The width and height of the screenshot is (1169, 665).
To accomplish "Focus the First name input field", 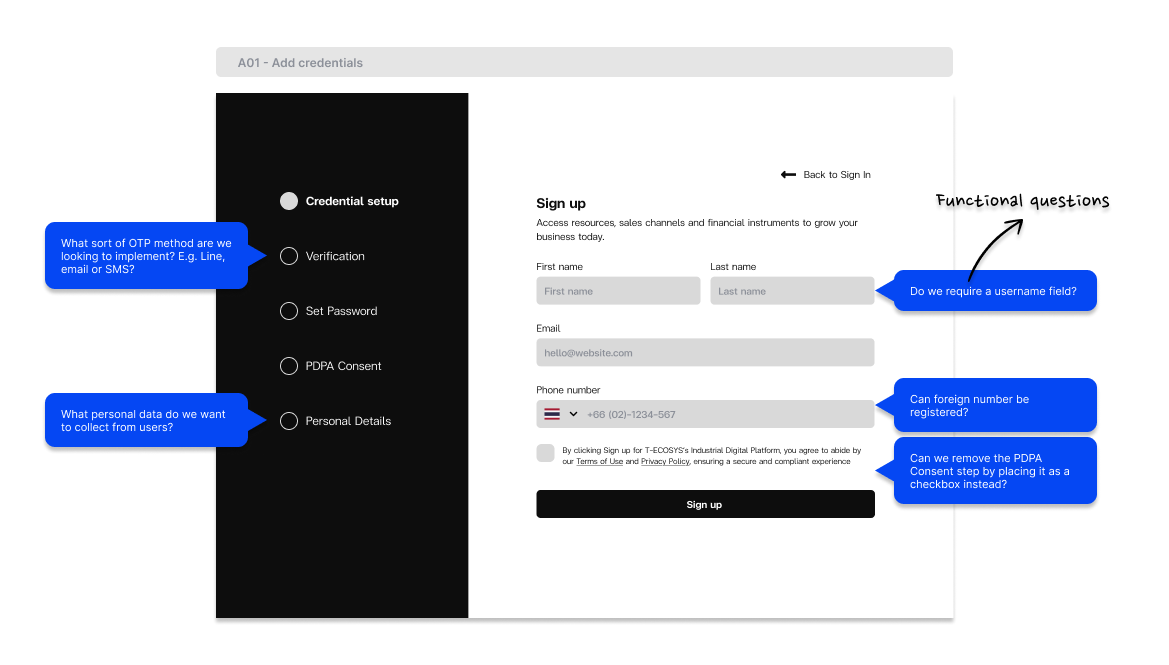I will coord(618,291).
